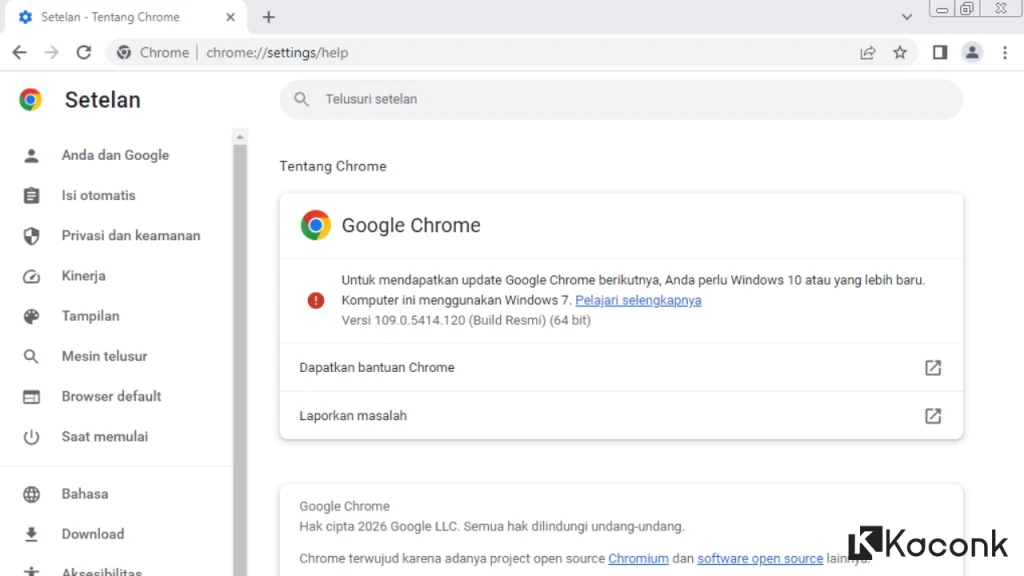Click the window icon for Browser default
Screen dimensions: 1024x576
pos(31,396)
